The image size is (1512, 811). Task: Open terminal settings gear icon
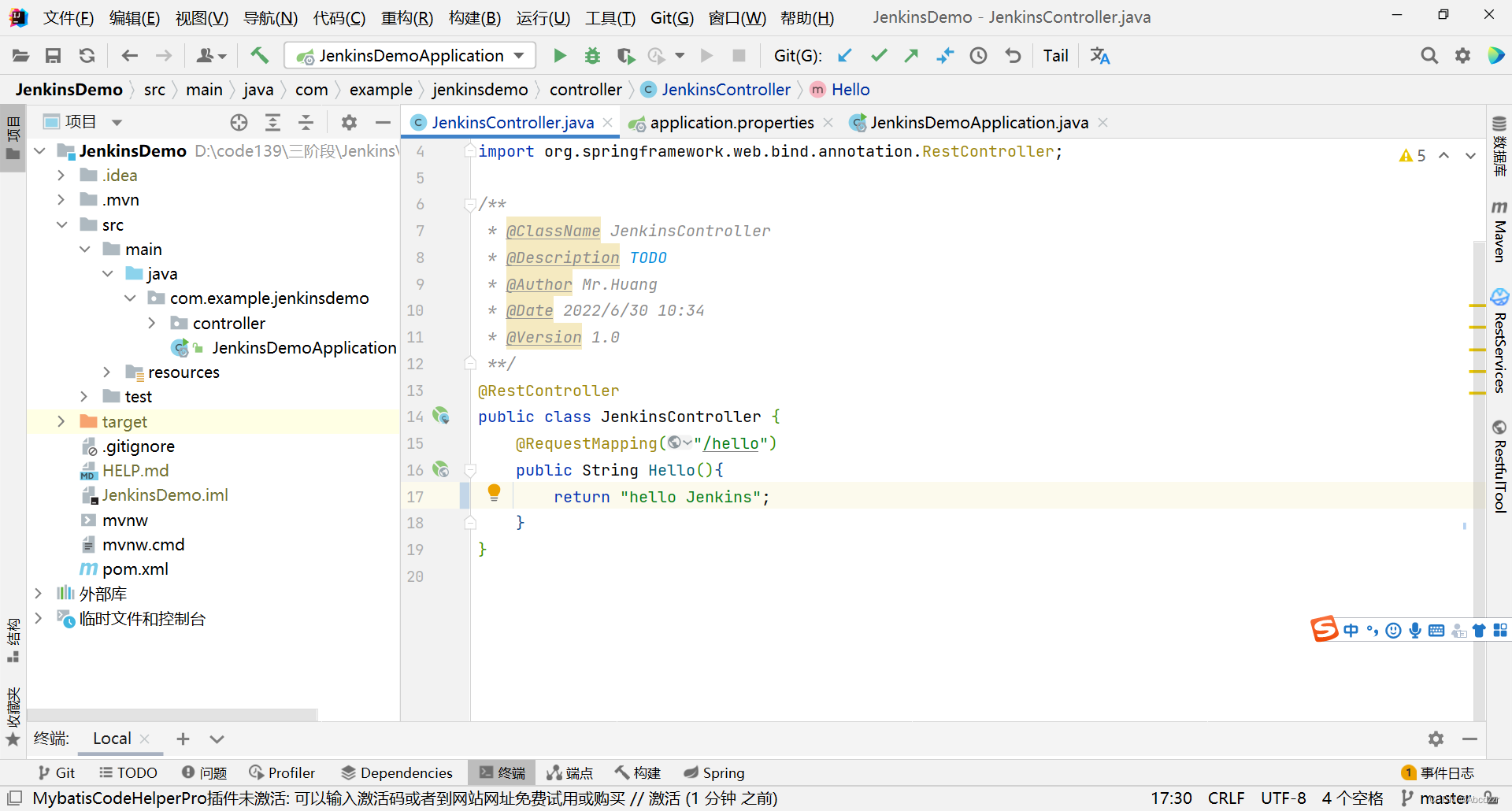tap(1436, 739)
